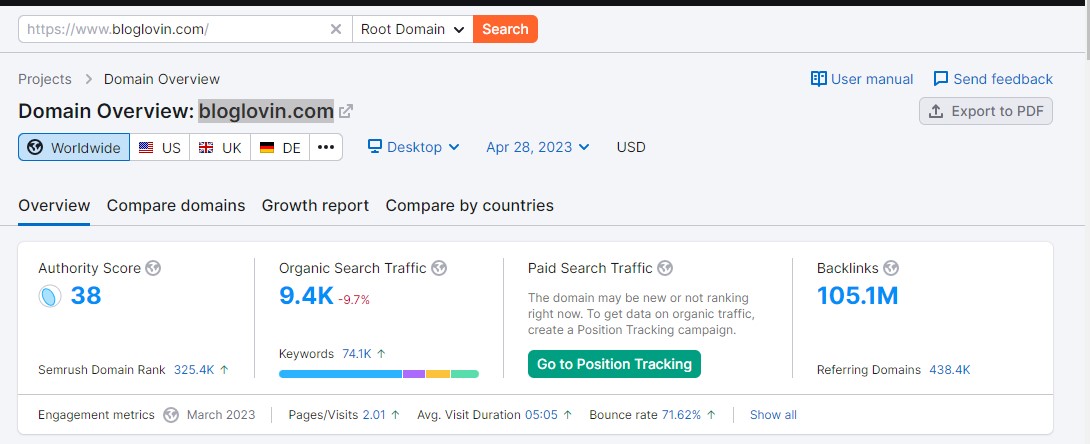Open Organic Search Traffic 9.4K value
Screen dimensions: 1090x444
pyautogui.click(x=307, y=296)
